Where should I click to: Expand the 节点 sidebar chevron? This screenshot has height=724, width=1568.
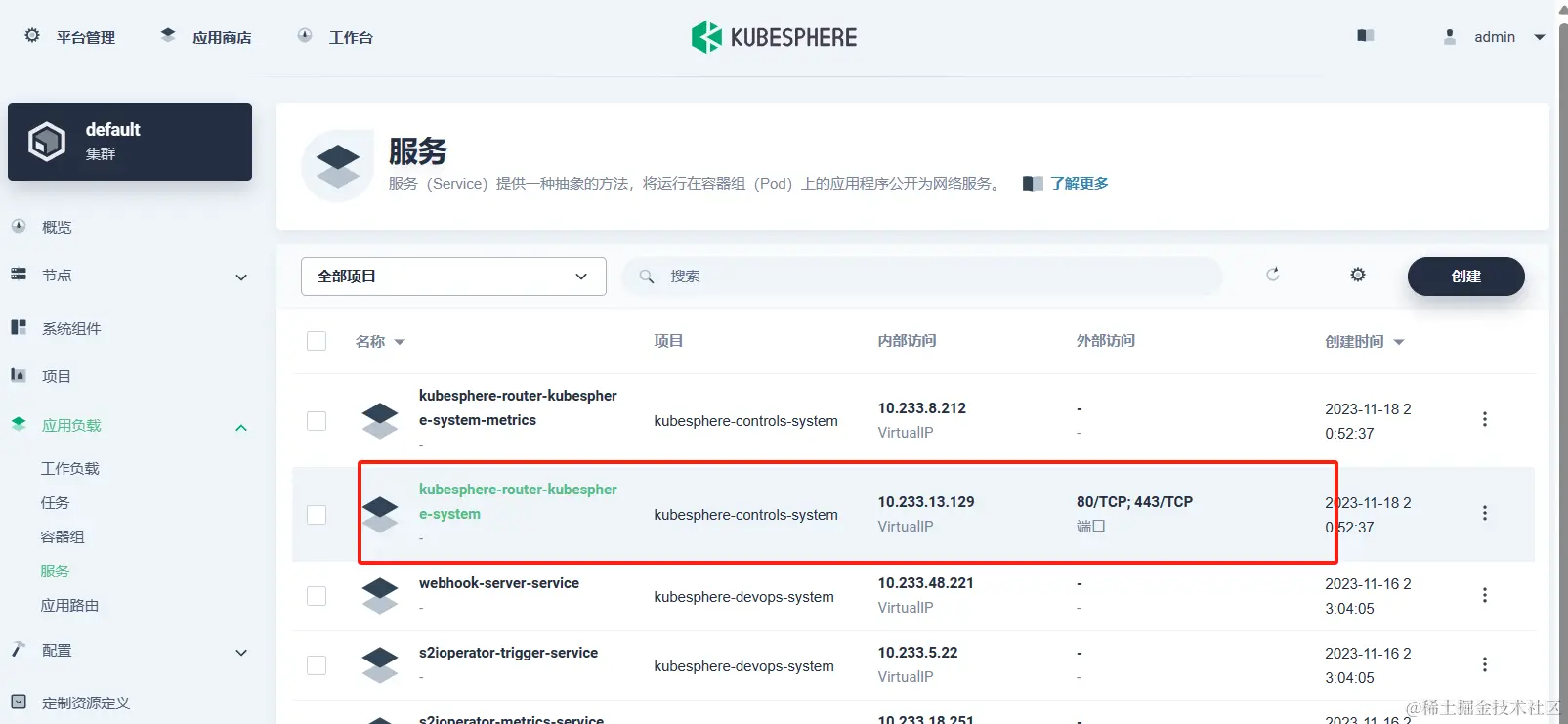click(x=241, y=277)
